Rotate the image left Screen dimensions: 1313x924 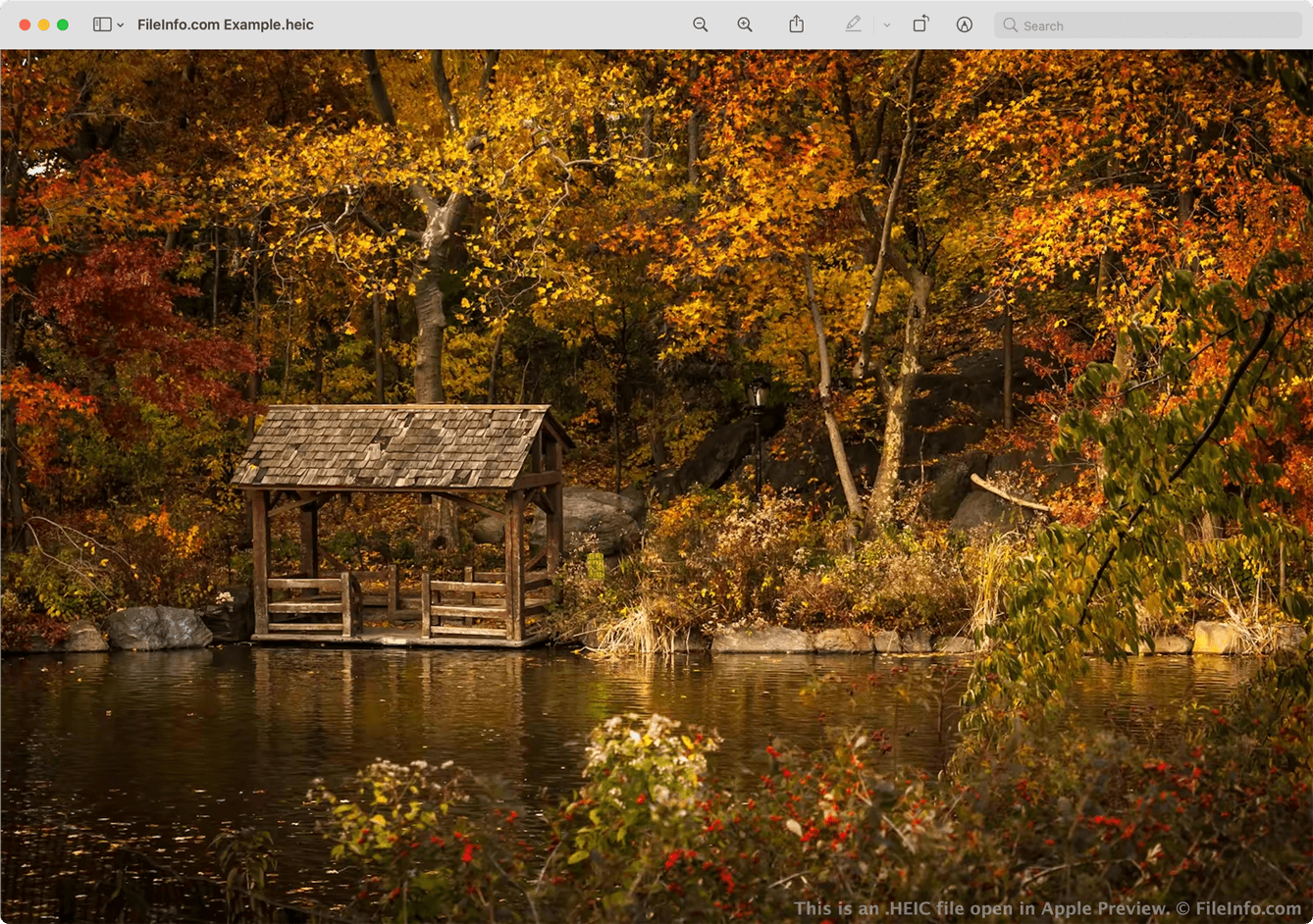[x=919, y=25]
